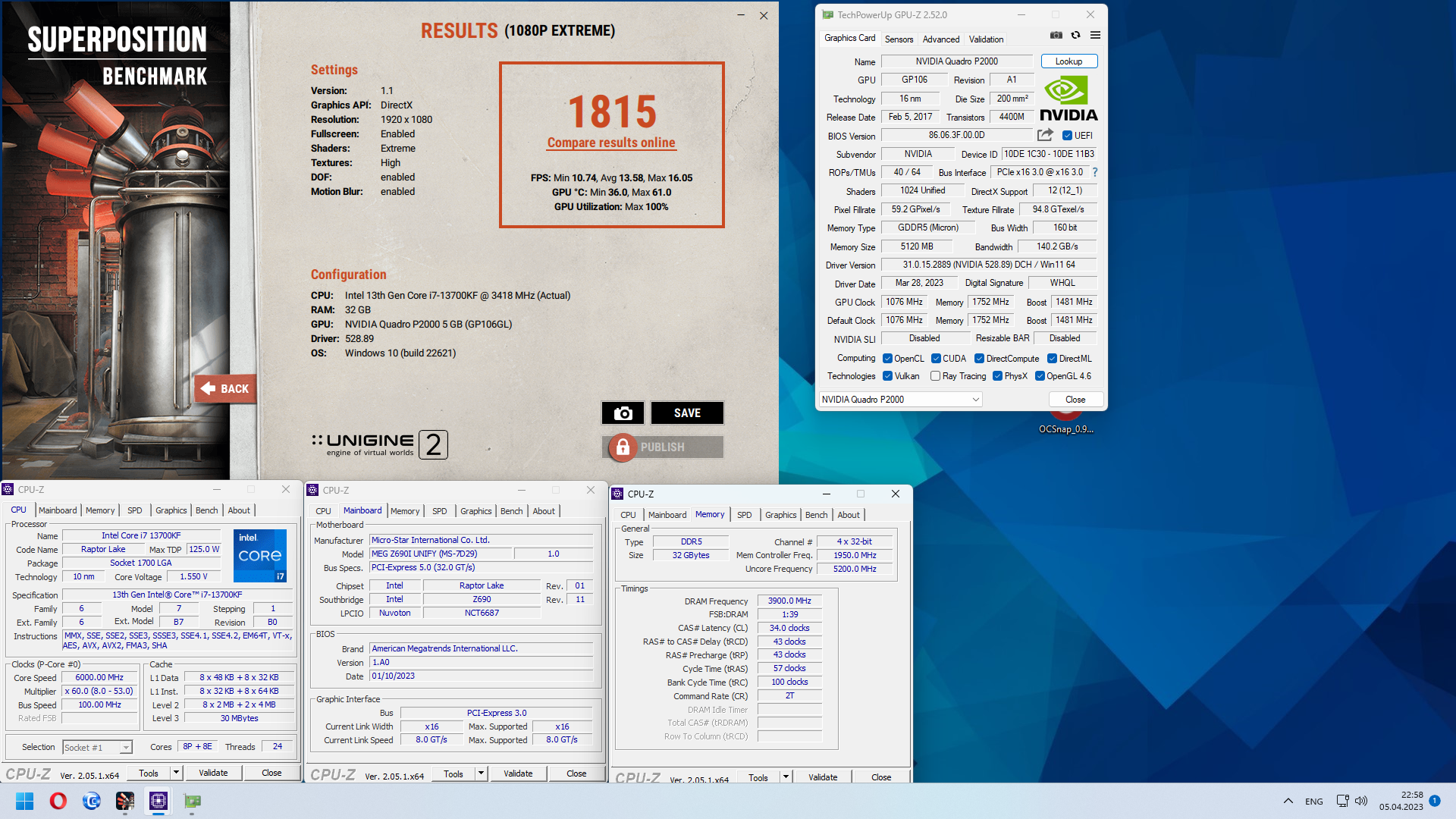Click the Back arrow button in Superposition
The width and height of the screenshot is (1456, 819).
(x=225, y=389)
